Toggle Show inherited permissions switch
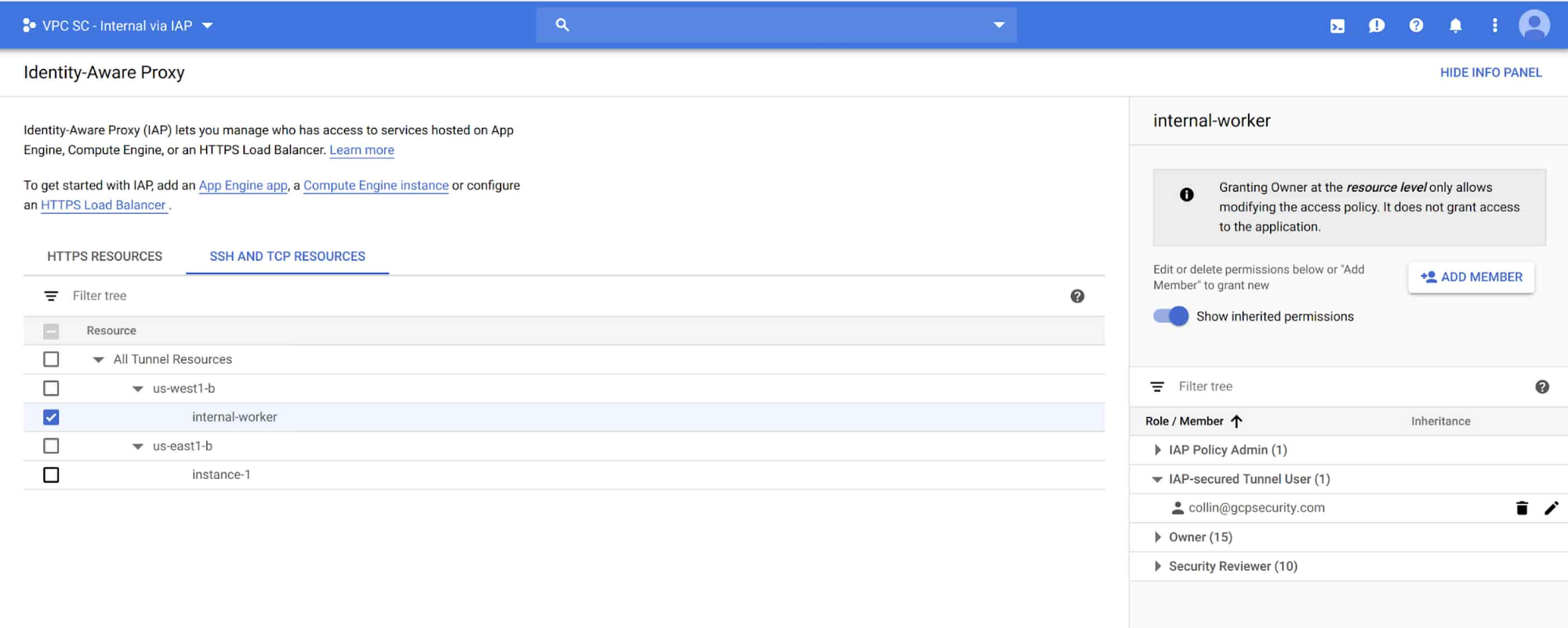The height and width of the screenshot is (628, 1568). tap(1171, 316)
